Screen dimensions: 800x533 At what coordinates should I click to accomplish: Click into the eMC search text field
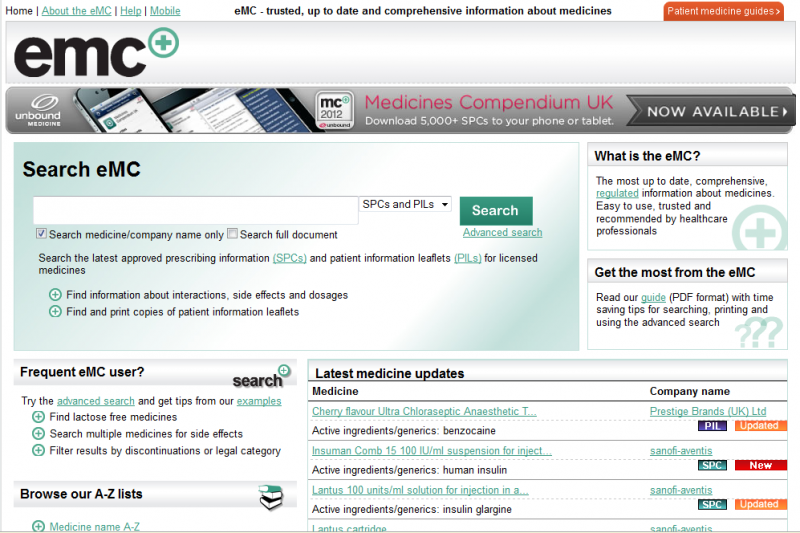tap(195, 210)
